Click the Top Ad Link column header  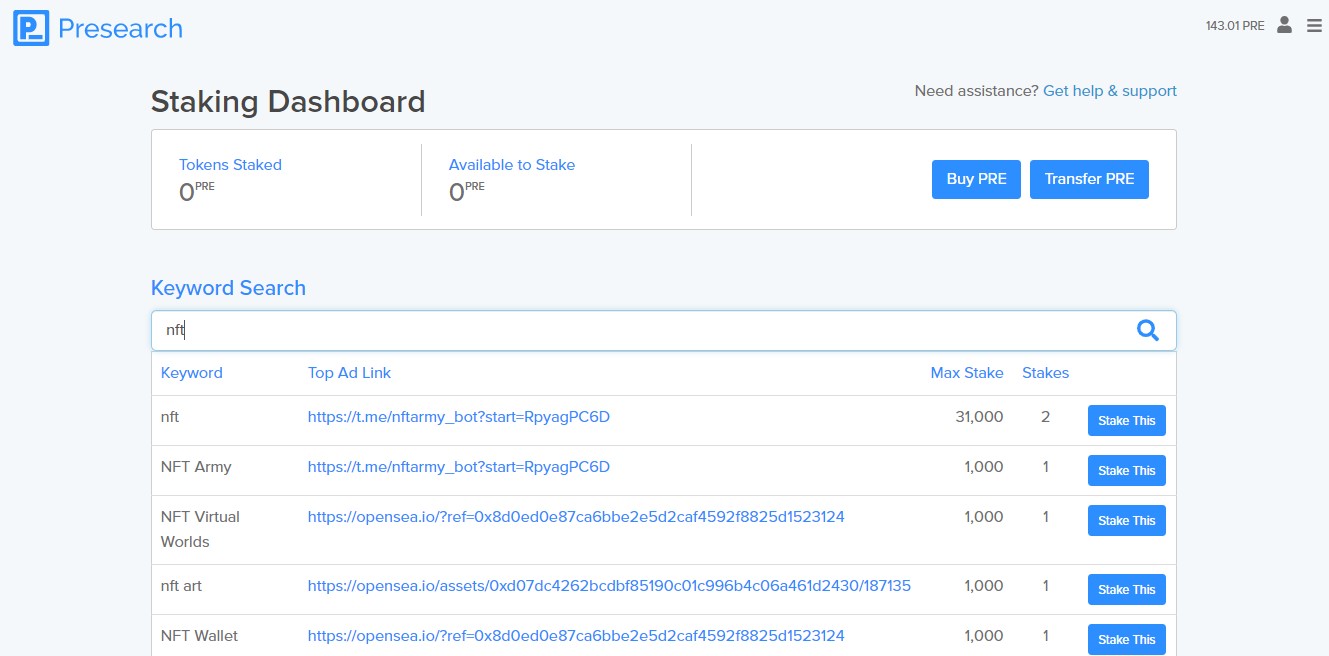(x=349, y=373)
